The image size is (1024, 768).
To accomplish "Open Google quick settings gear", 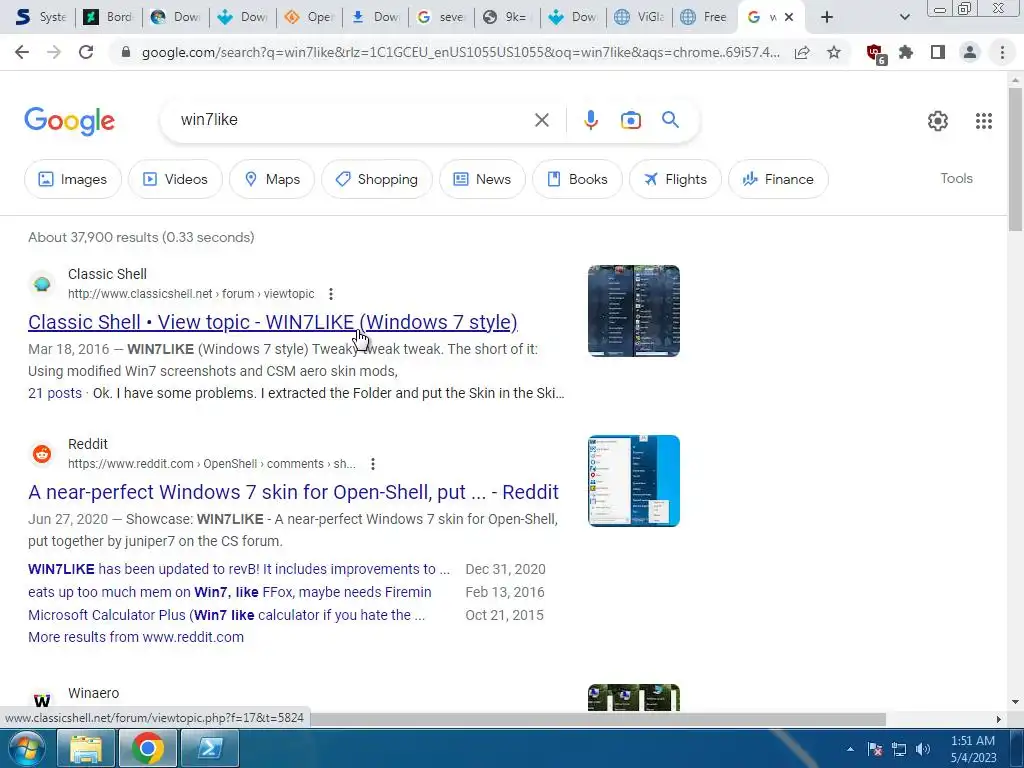I will tap(938, 121).
